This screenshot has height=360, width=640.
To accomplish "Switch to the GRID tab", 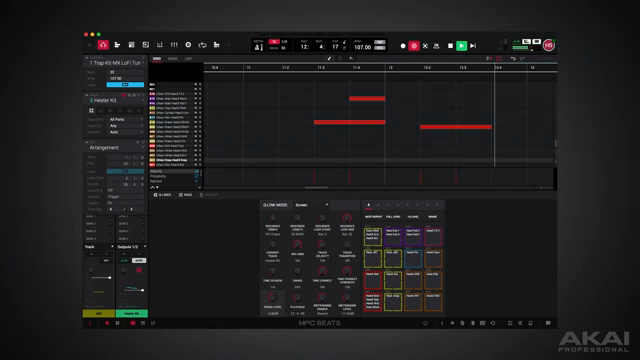I will [157, 59].
